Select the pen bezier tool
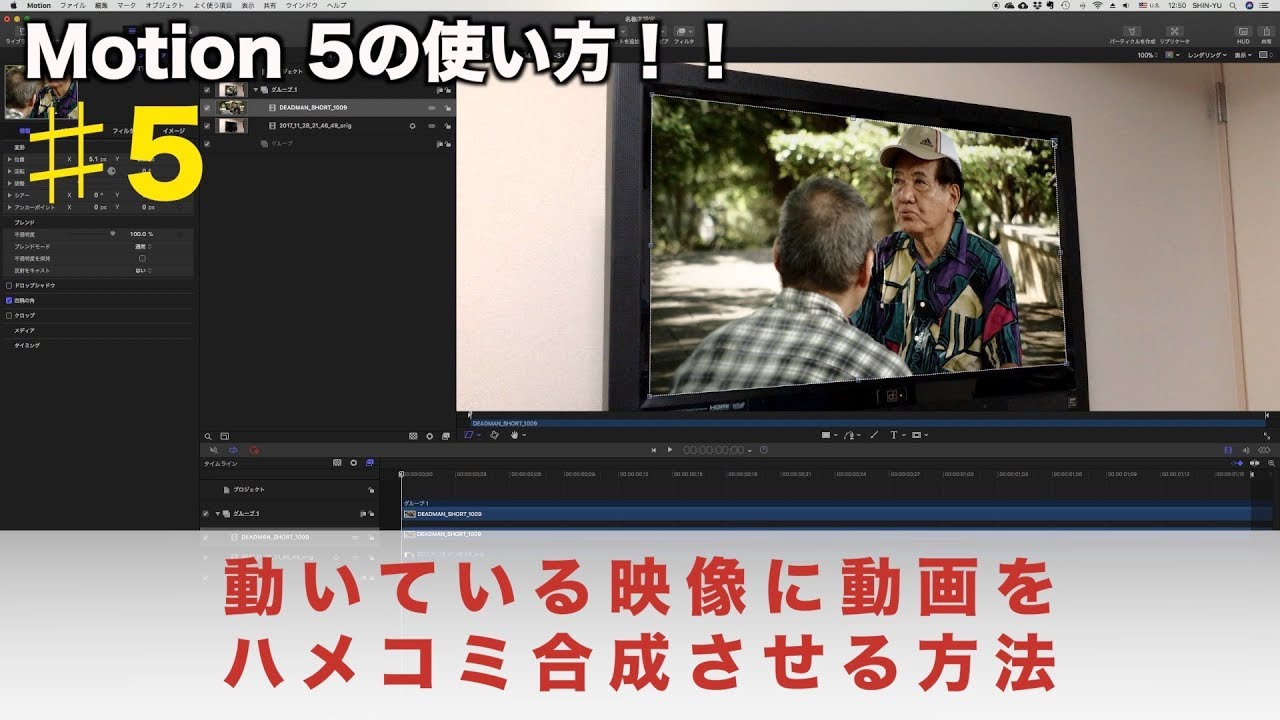1280x720 pixels. pos(850,435)
